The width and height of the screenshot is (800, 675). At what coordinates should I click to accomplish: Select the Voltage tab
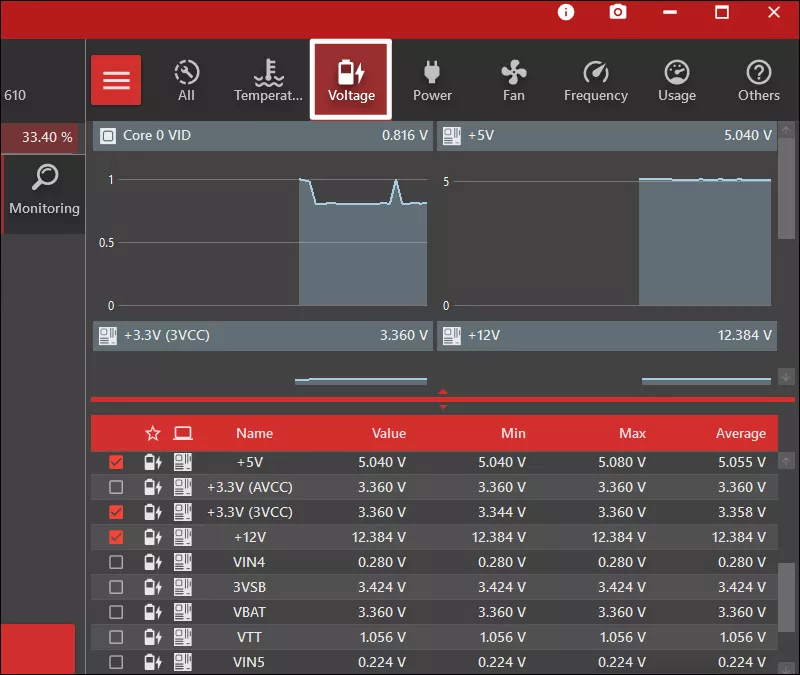click(x=351, y=80)
